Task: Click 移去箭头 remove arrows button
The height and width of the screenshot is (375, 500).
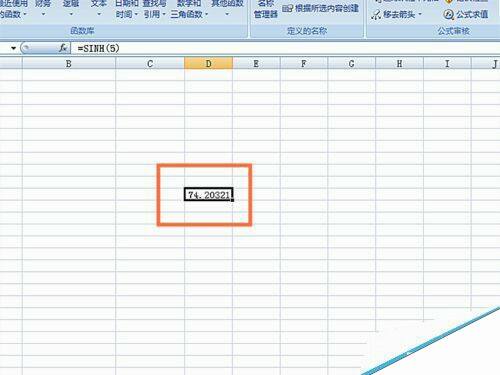Action: [x=397, y=15]
